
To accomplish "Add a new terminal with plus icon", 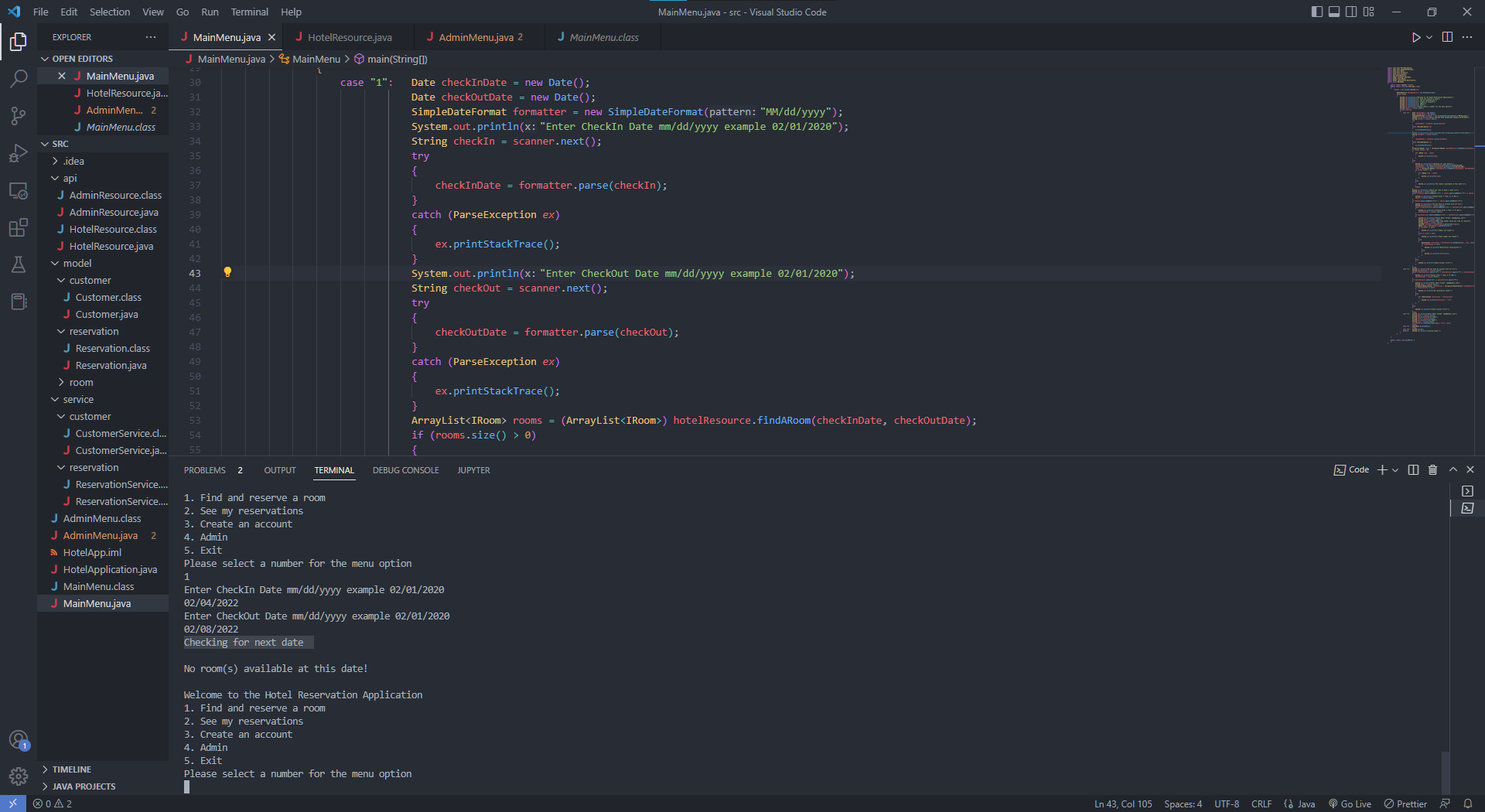I will pos(1382,470).
